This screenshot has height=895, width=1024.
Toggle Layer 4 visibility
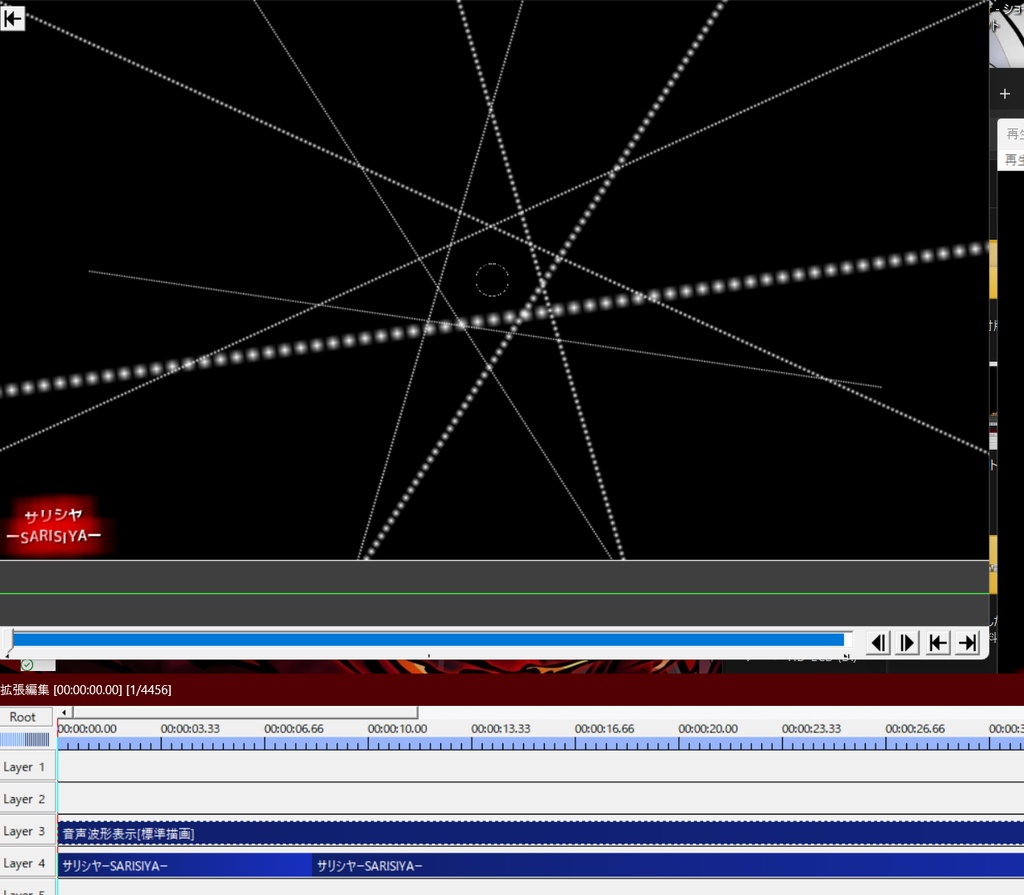pos(26,863)
